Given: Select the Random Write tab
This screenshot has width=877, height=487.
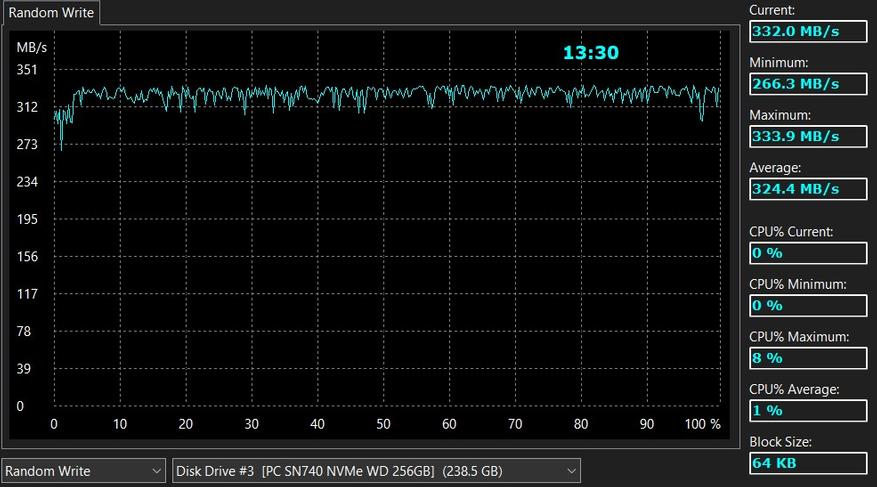Looking at the screenshot, I should tap(51, 13).
